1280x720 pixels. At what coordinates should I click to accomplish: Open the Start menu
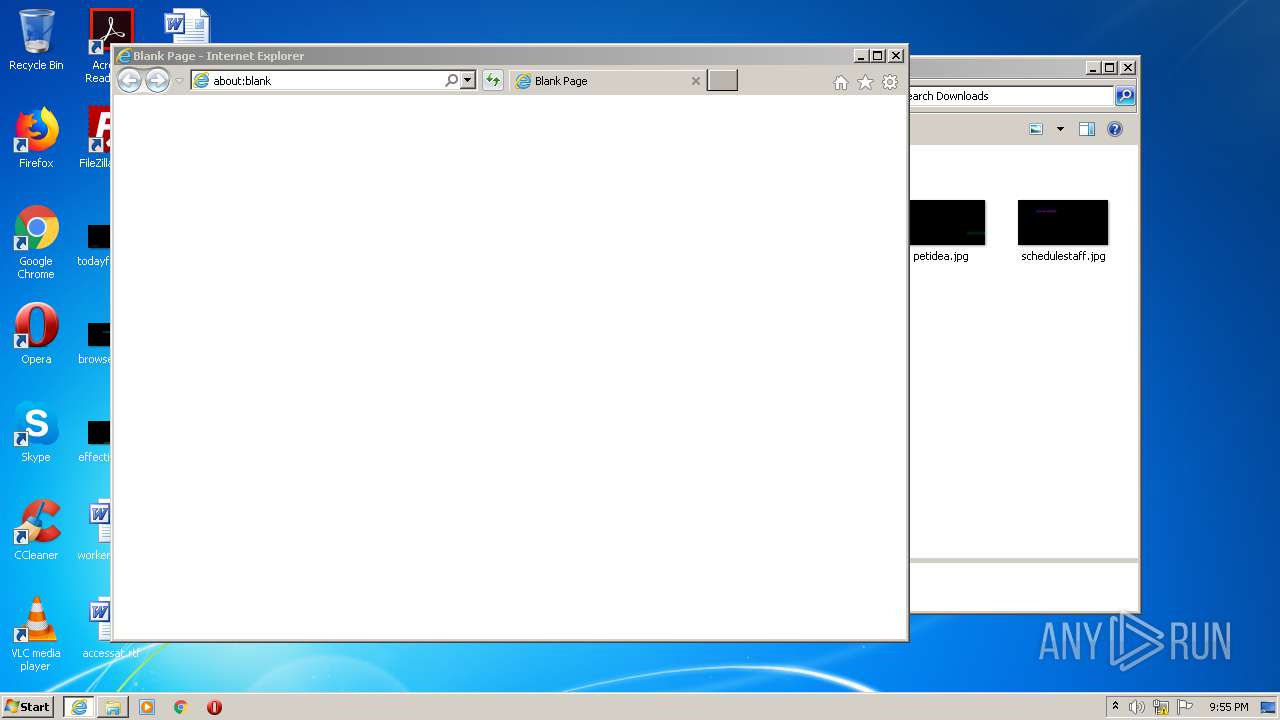point(28,707)
